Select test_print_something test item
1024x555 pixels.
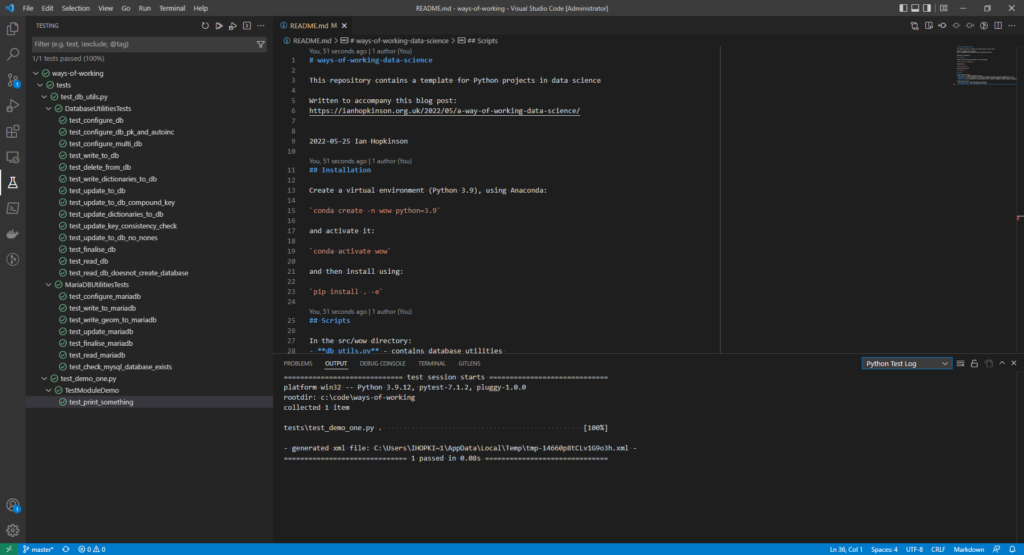(x=101, y=402)
